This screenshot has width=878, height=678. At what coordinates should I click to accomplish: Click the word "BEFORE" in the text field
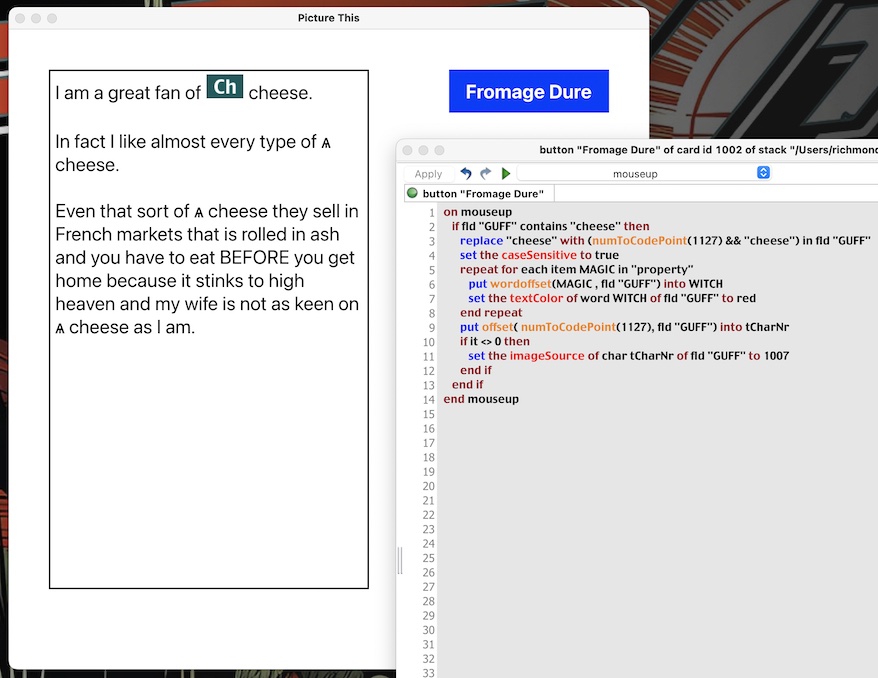[x=254, y=258]
